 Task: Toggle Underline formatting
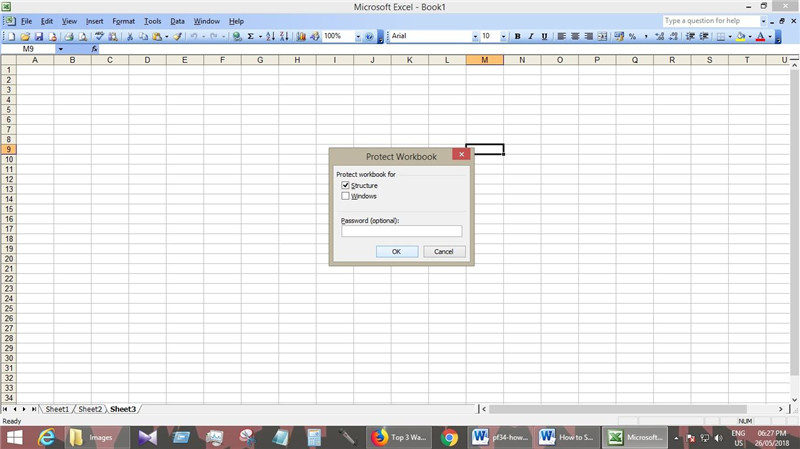(544, 36)
